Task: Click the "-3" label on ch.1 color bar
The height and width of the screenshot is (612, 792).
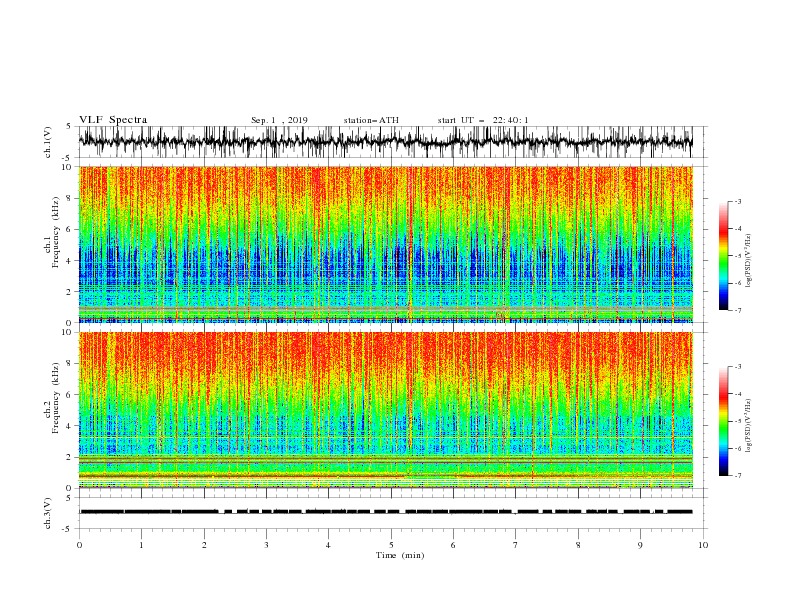Action: (737, 201)
